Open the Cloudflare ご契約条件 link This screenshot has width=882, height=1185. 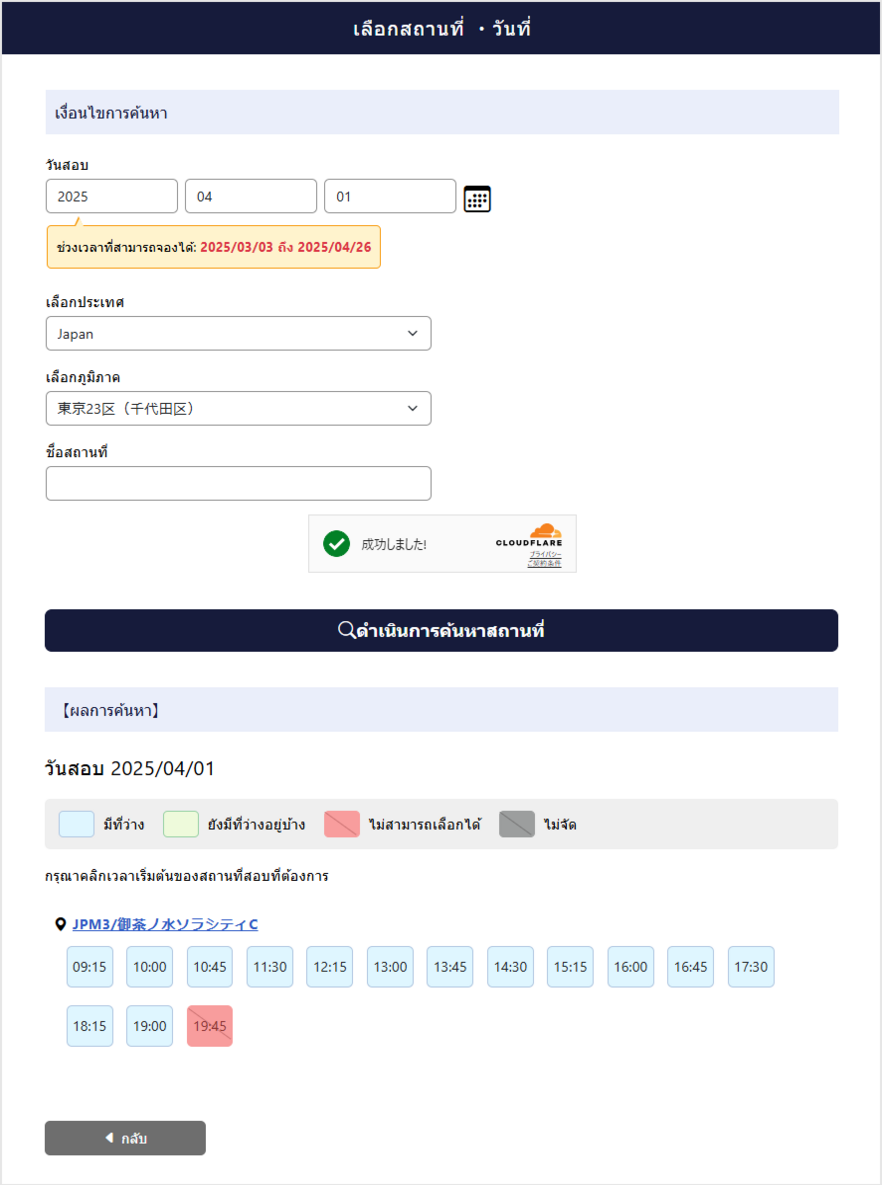coord(544,564)
